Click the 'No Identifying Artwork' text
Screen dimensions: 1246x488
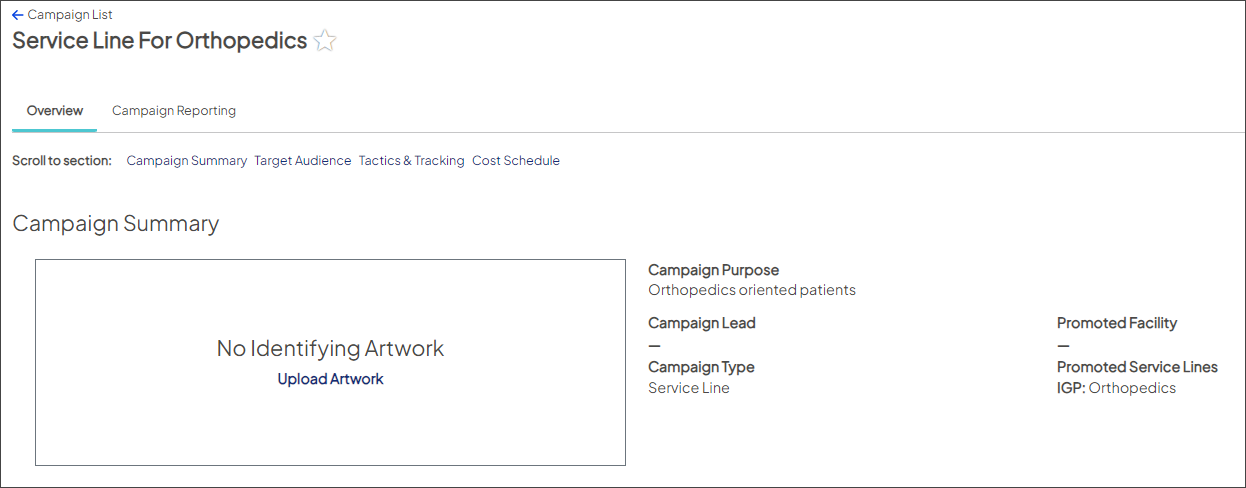pos(330,349)
